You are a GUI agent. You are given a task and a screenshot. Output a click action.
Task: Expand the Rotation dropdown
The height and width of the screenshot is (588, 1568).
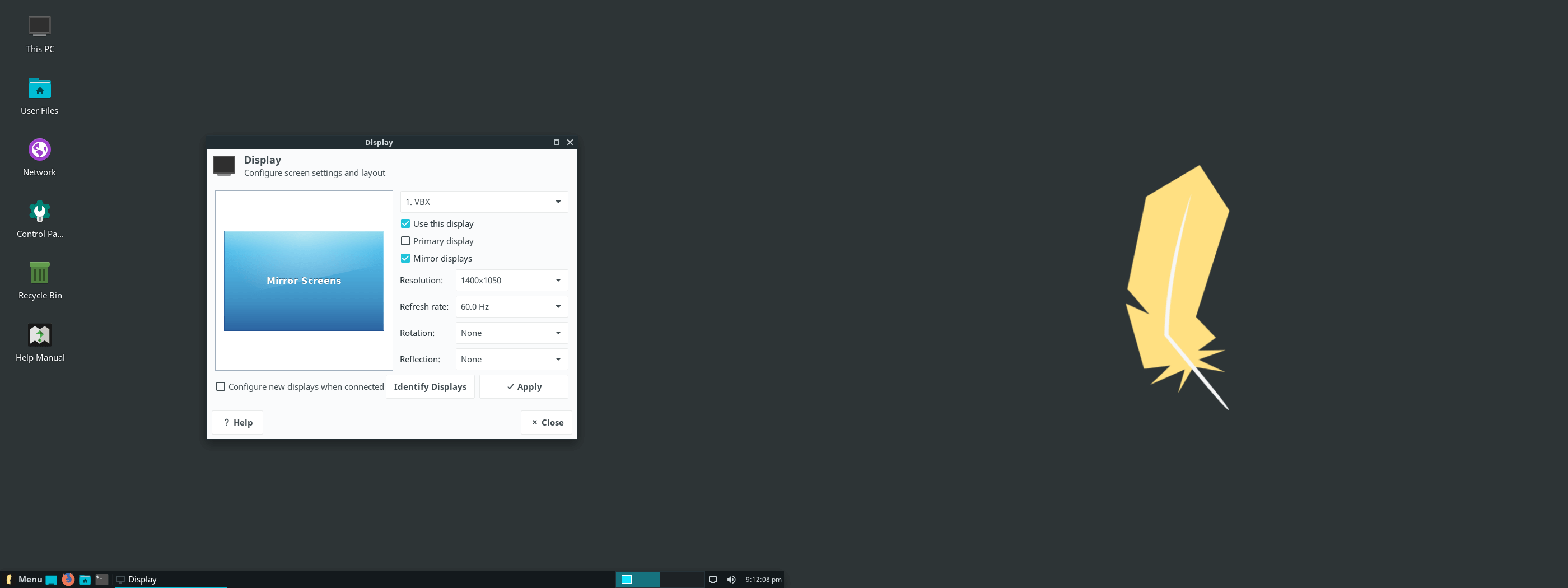pyautogui.click(x=511, y=332)
